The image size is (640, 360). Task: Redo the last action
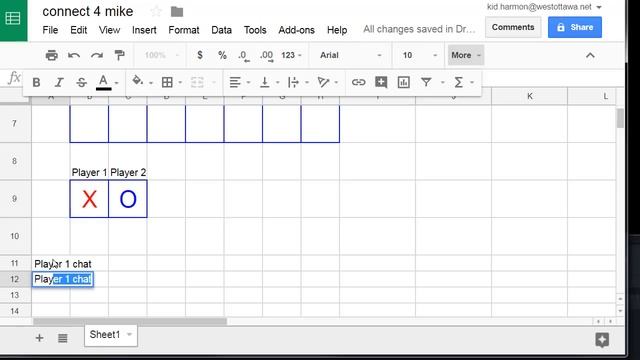tap(97, 55)
